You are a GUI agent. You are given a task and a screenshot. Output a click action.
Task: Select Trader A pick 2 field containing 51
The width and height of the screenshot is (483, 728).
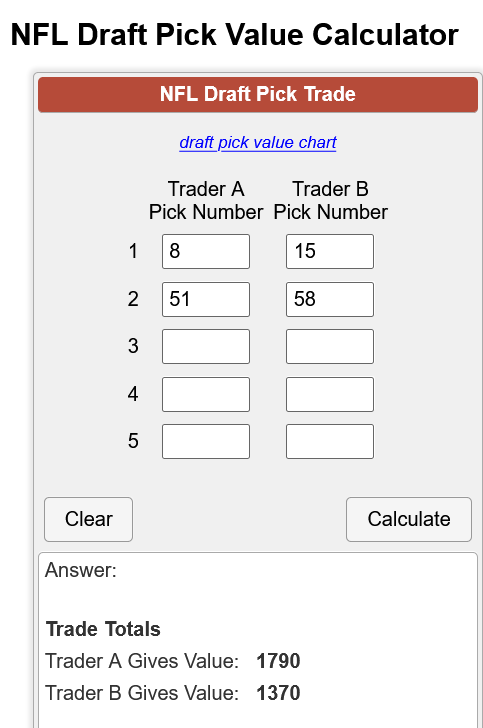pyautogui.click(x=206, y=299)
